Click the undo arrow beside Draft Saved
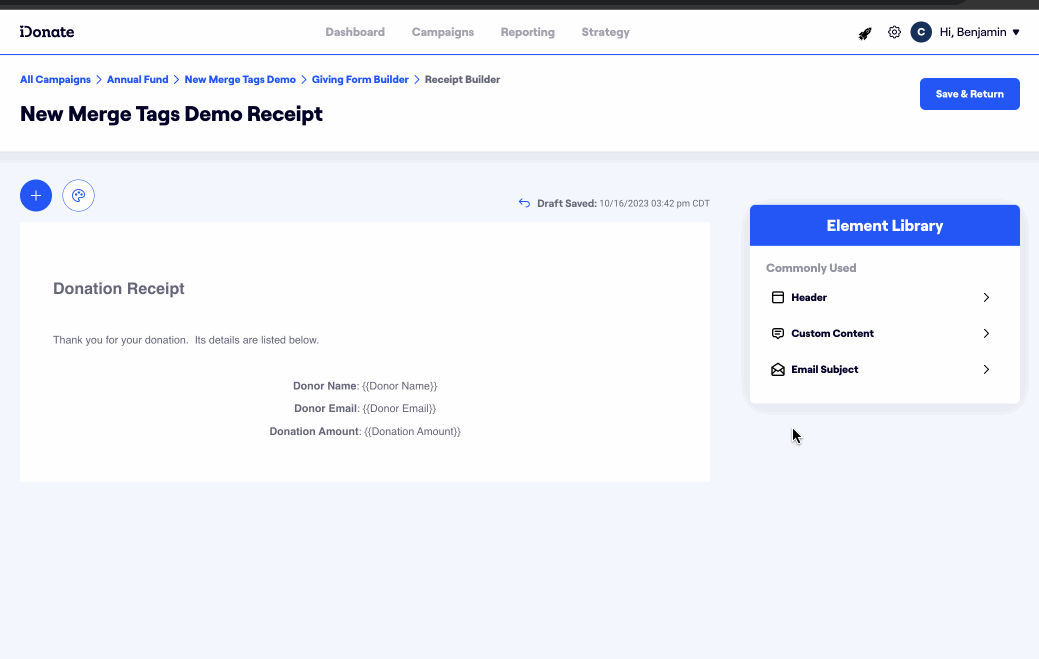 pyautogui.click(x=524, y=203)
